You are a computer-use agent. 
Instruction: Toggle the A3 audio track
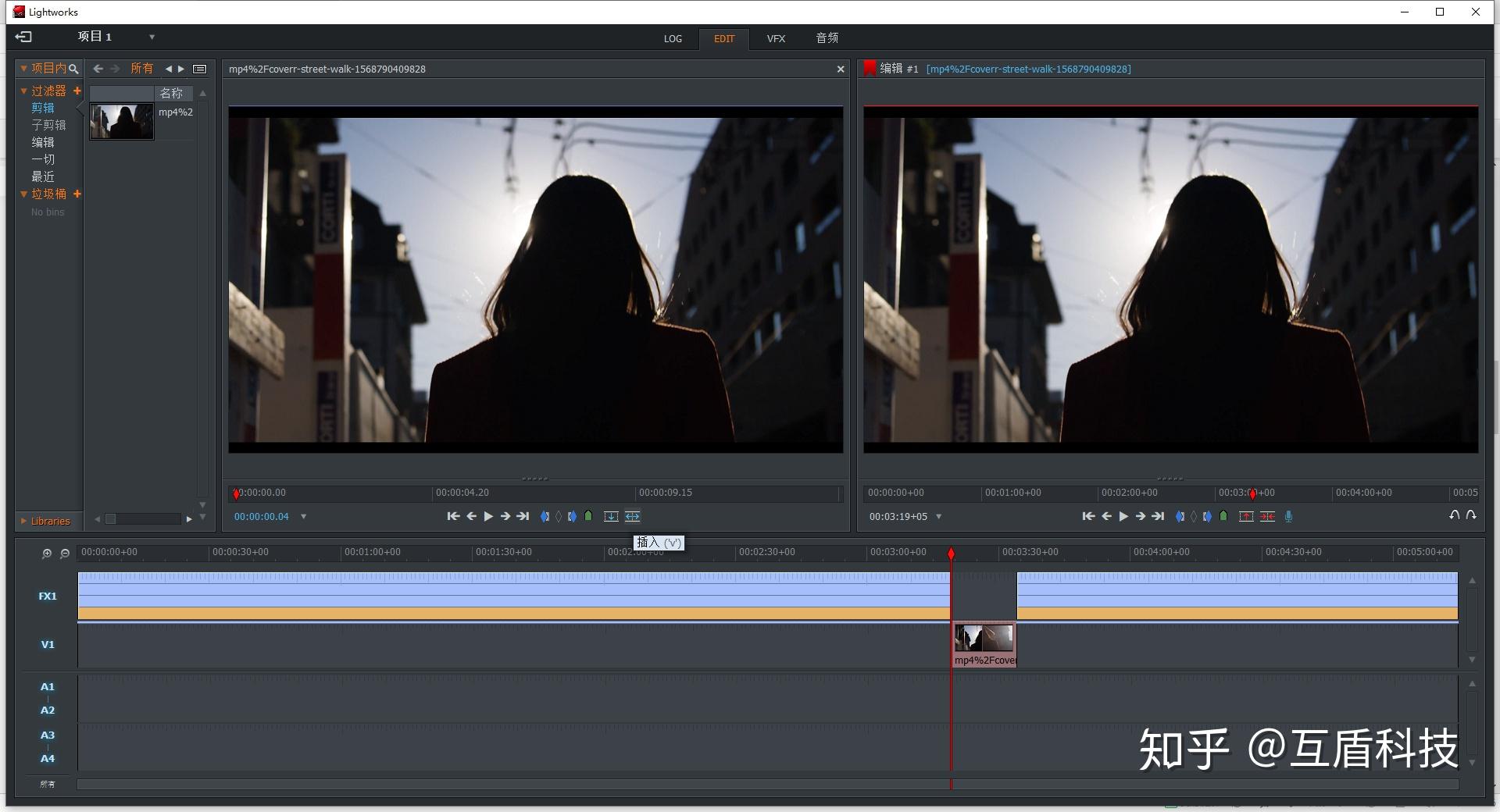(48, 735)
